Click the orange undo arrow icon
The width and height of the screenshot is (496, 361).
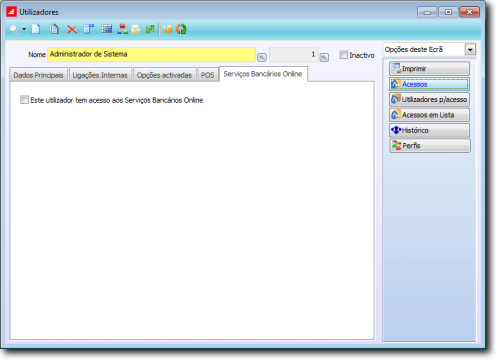(x=168, y=29)
